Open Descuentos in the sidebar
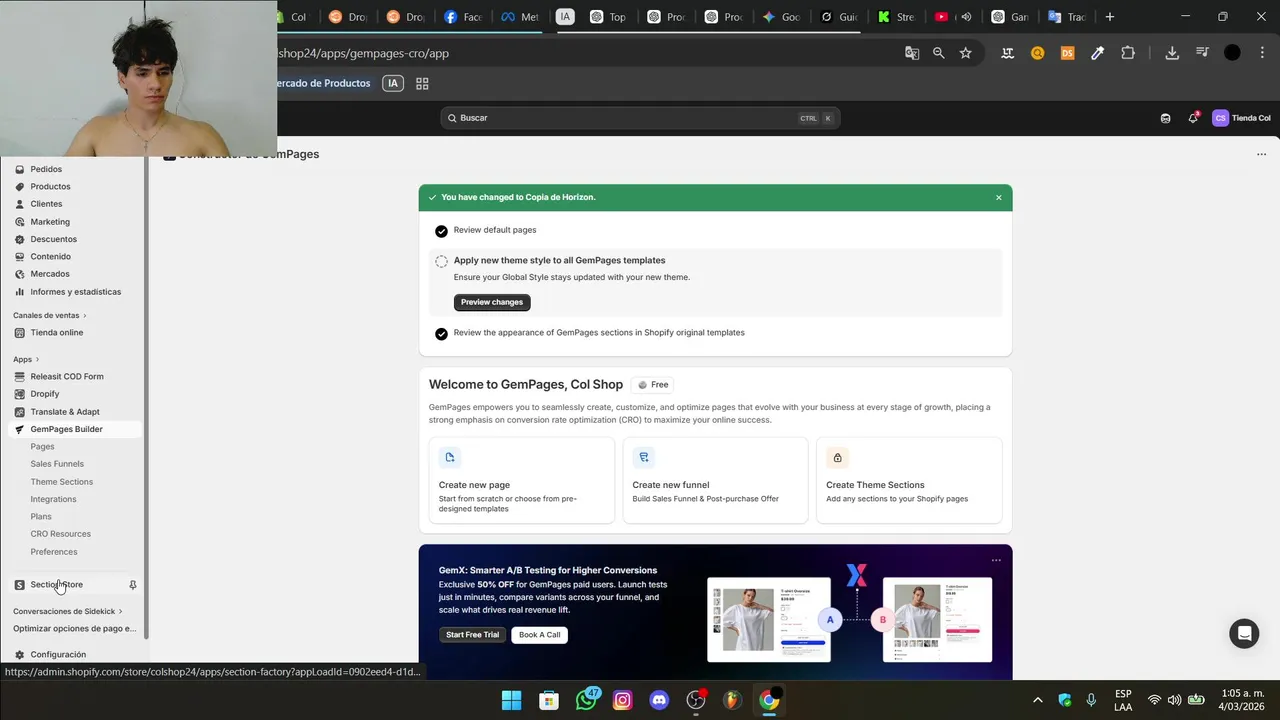Screen dimensions: 1280x720 tap(53, 239)
